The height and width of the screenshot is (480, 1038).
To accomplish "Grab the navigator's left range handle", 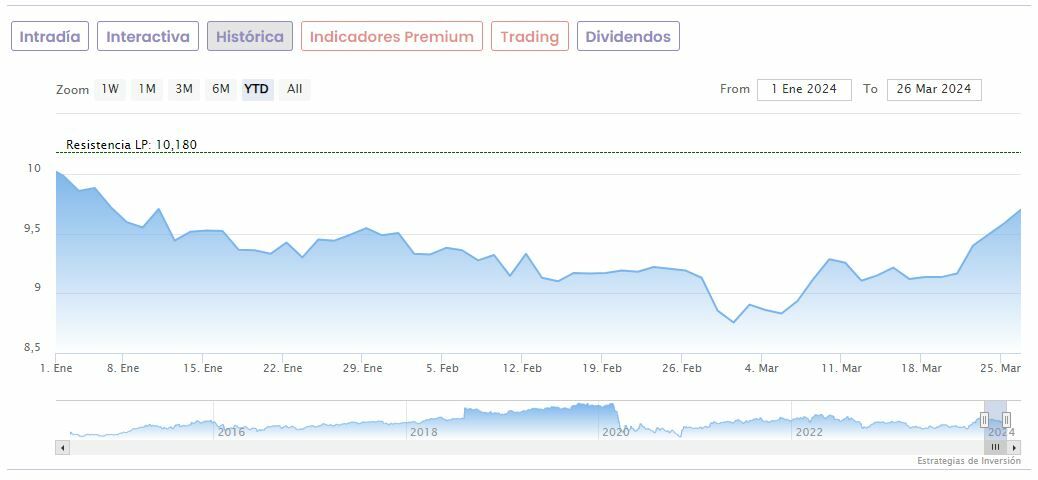I will [984, 420].
